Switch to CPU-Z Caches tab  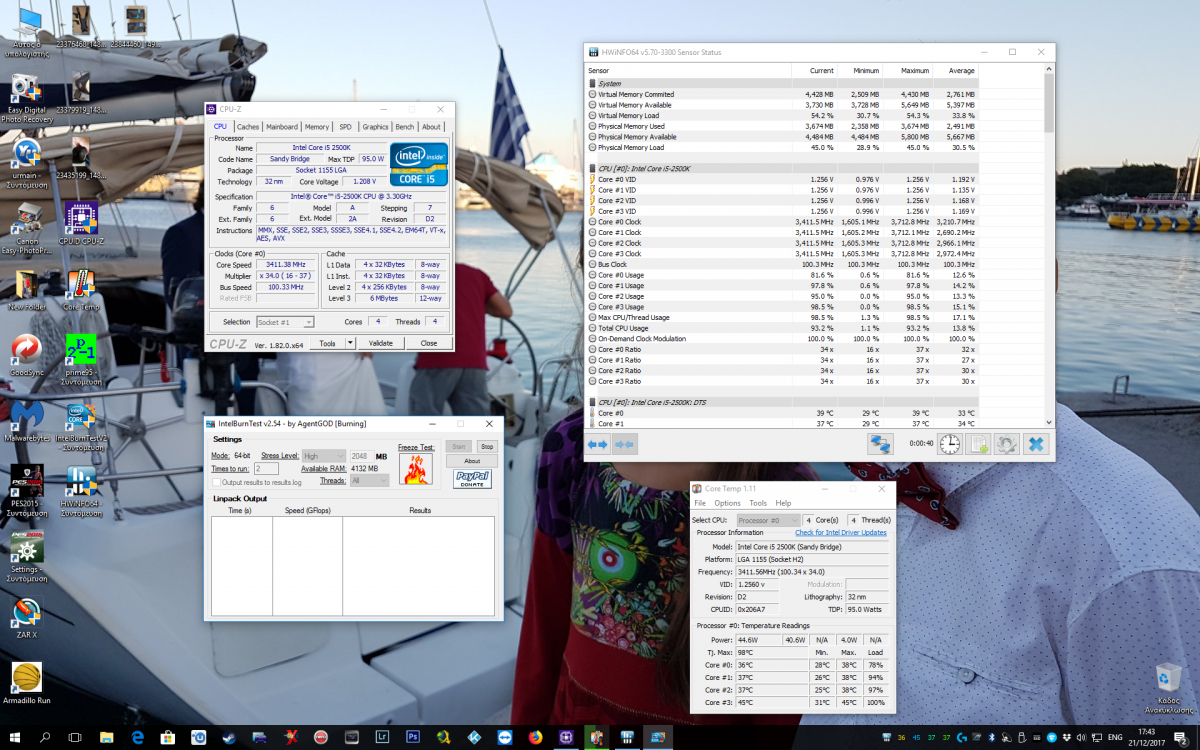[248, 127]
